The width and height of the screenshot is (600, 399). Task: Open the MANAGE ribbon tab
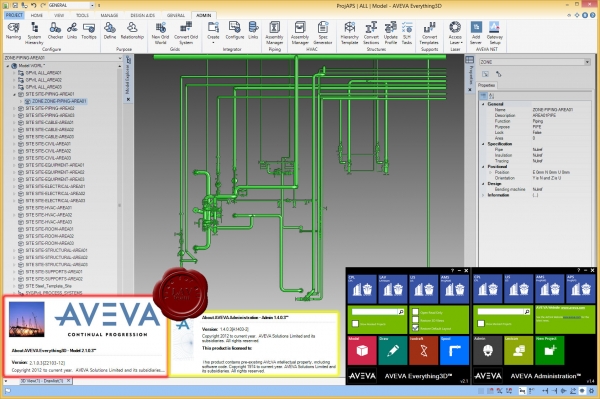pyautogui.click(x=109, y=15)
